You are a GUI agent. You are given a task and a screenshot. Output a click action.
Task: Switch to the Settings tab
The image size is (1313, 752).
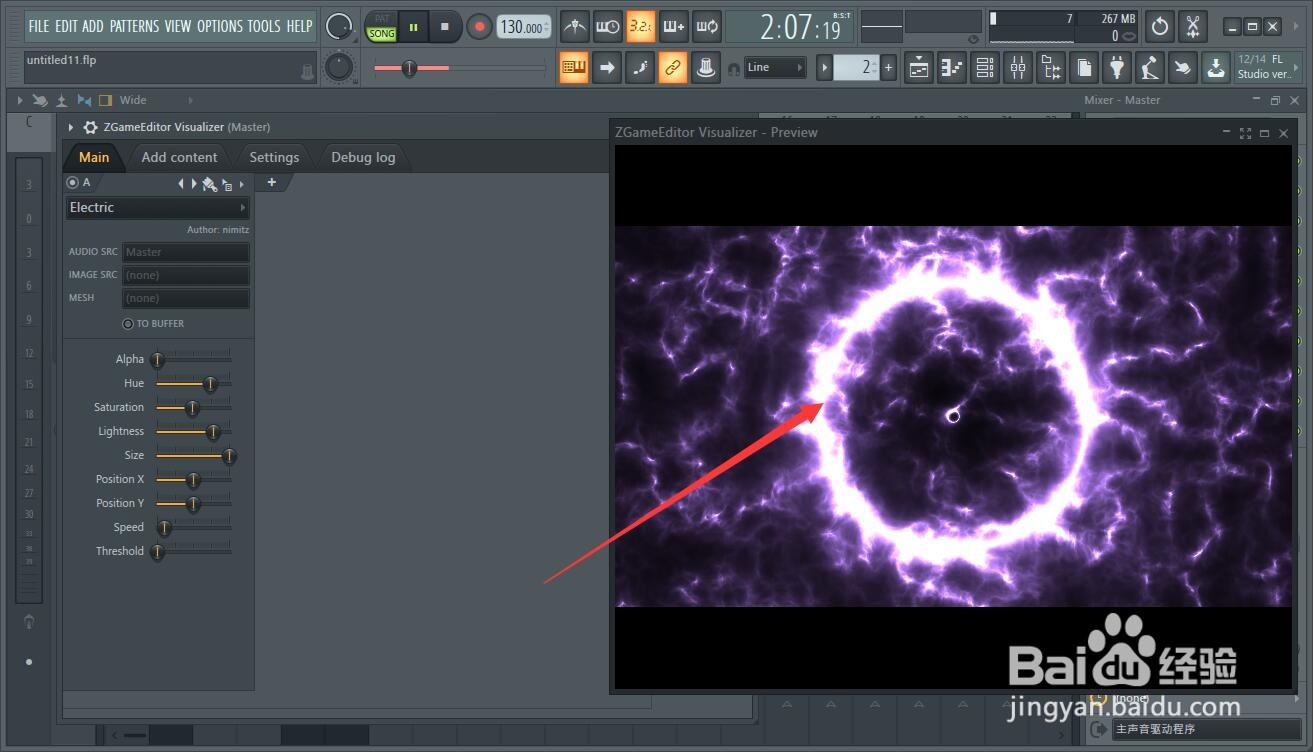coord(274,157)
